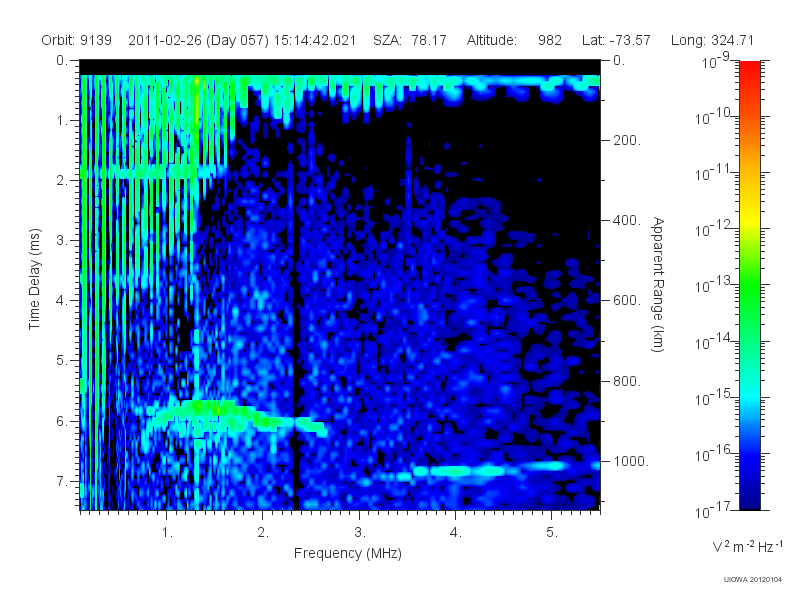This screenshot has width=800, height=600.
Task: Click the dark blue bottom of color bar
Action: click(x=749, y=497)
